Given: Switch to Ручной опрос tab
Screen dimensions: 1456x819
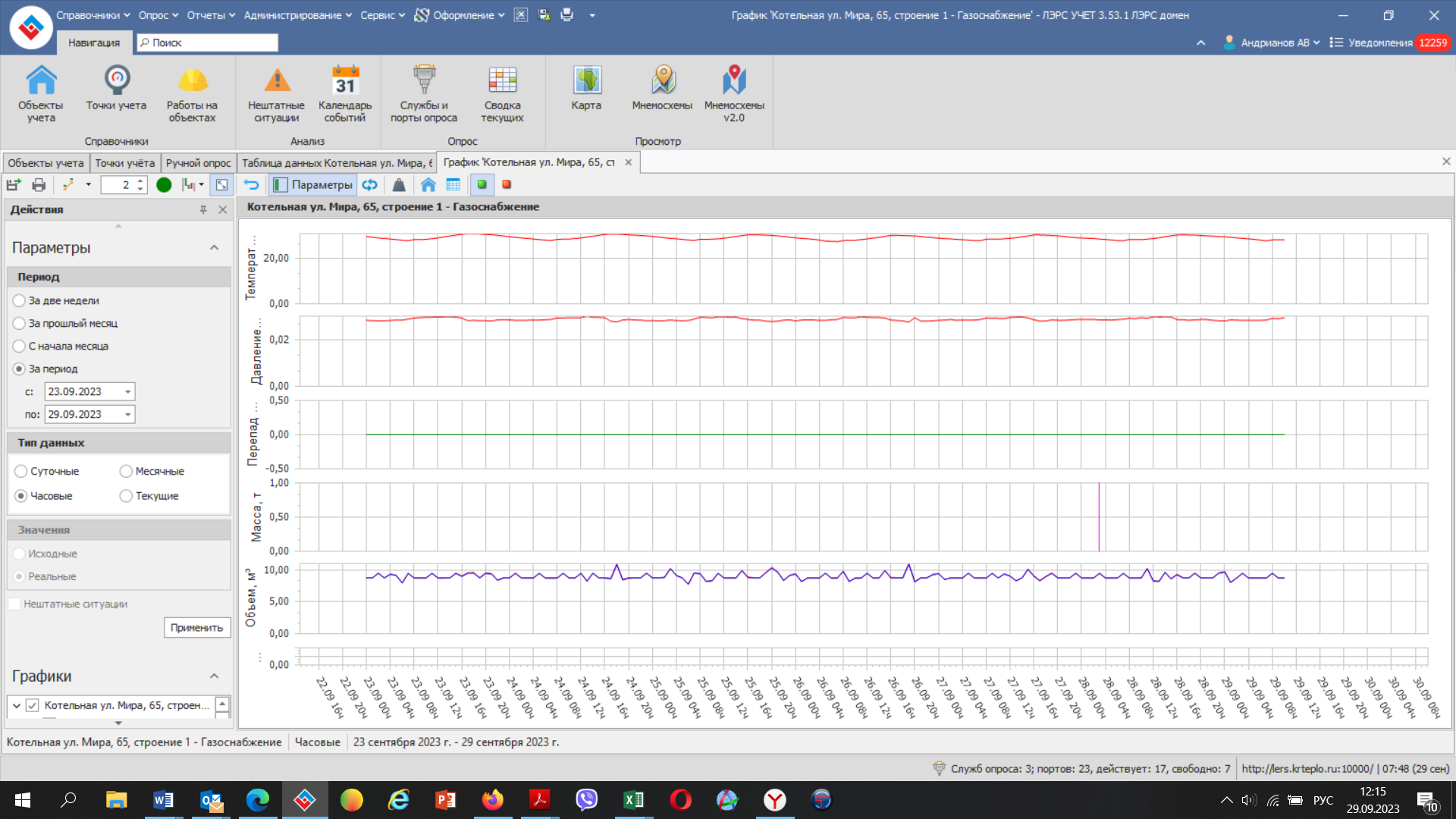Looking at the screenshot, I should [198, 163].
